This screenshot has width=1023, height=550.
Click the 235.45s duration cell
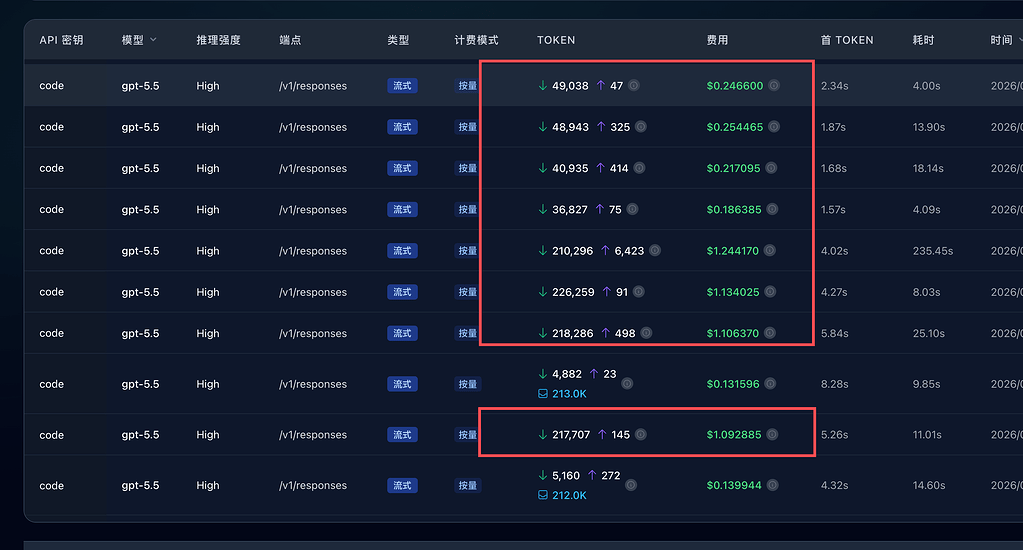coord(933,251)
